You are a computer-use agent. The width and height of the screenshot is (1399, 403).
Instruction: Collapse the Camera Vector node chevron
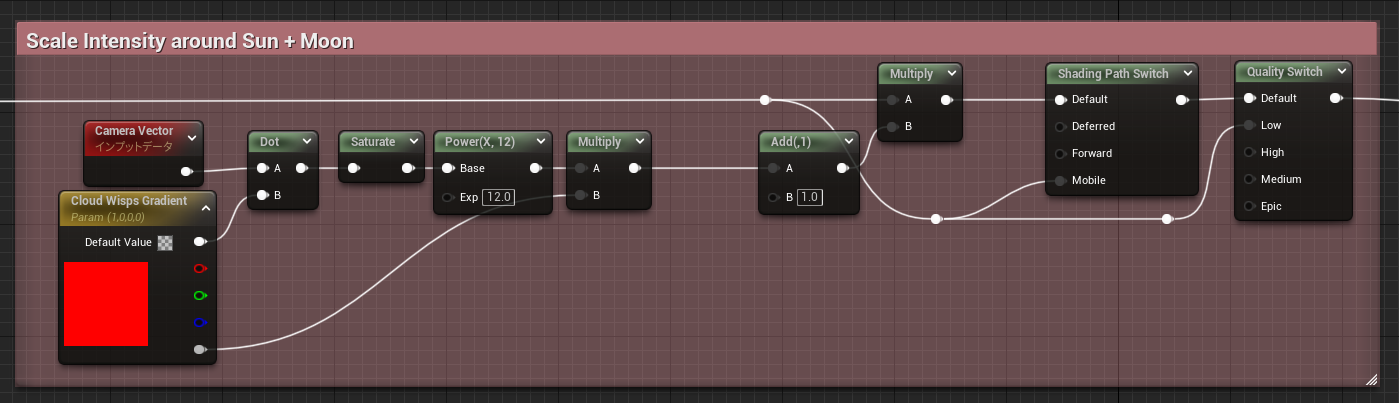click(x=192, y=138)
